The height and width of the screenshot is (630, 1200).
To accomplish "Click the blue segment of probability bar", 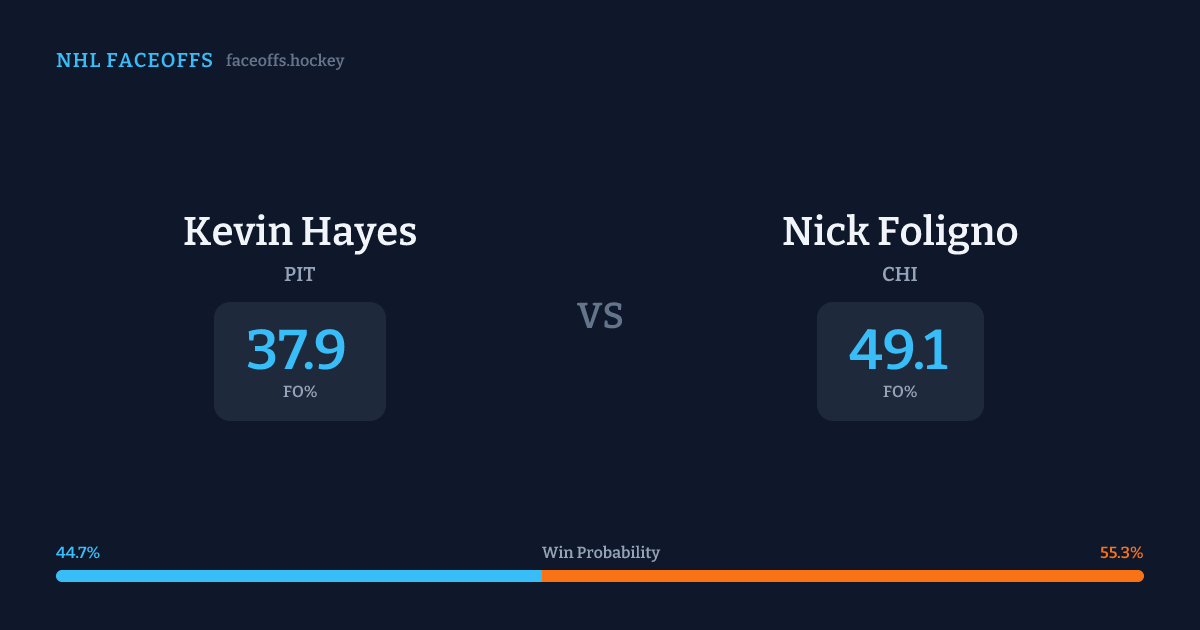I will click(x=300, y=576).
